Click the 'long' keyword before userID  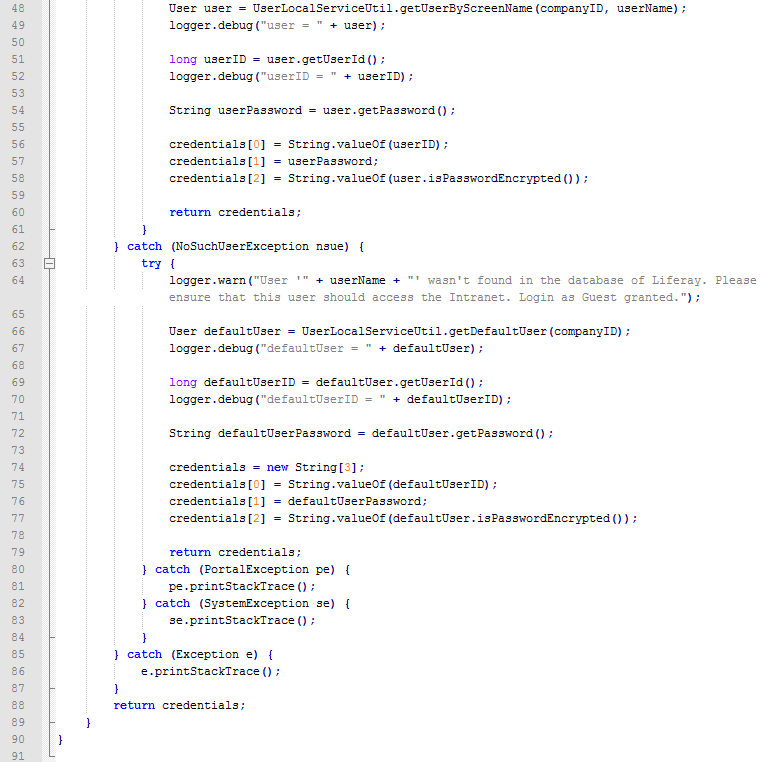tap(183, 59)
